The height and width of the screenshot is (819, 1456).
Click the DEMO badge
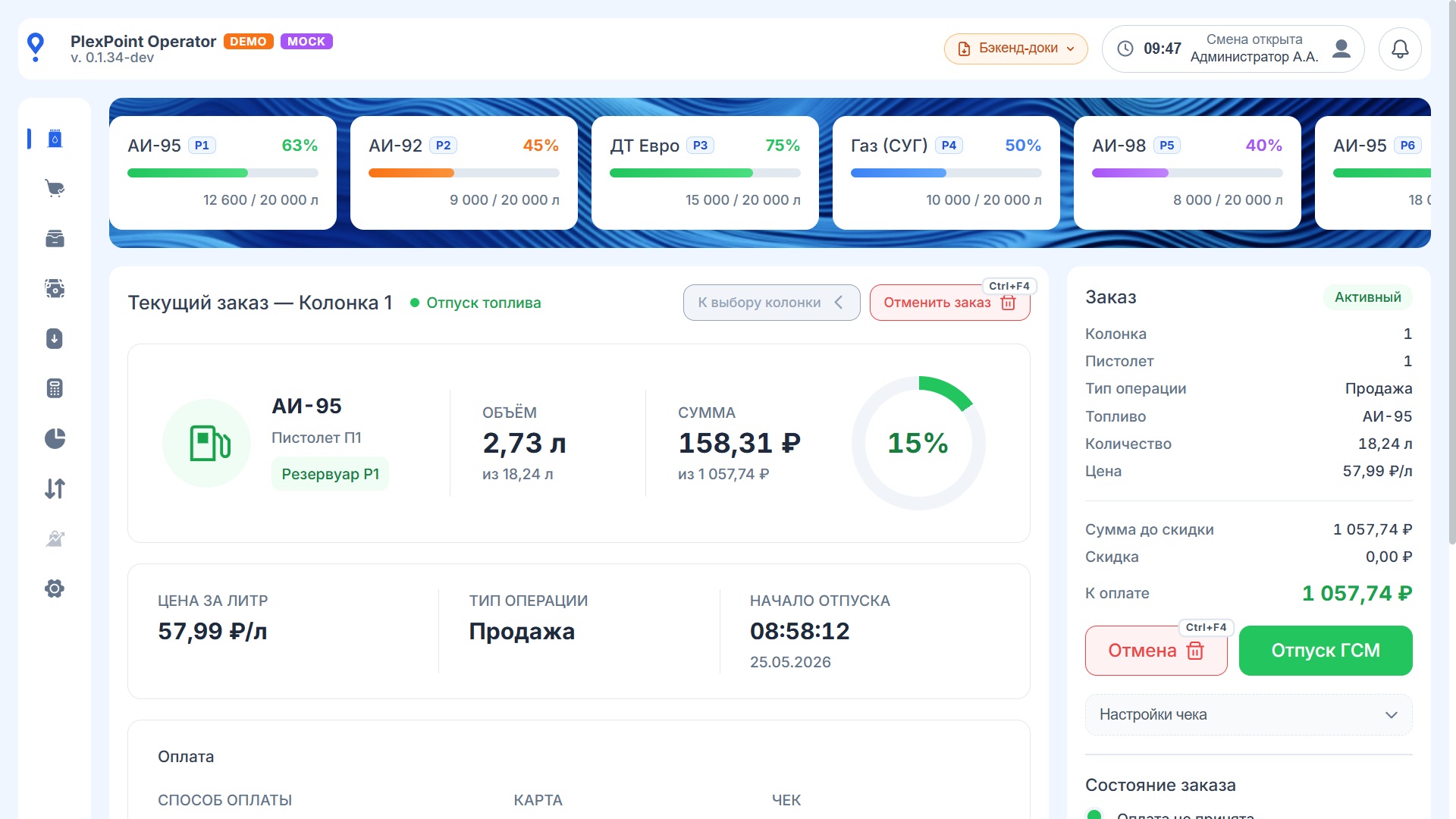click(248, 42)
